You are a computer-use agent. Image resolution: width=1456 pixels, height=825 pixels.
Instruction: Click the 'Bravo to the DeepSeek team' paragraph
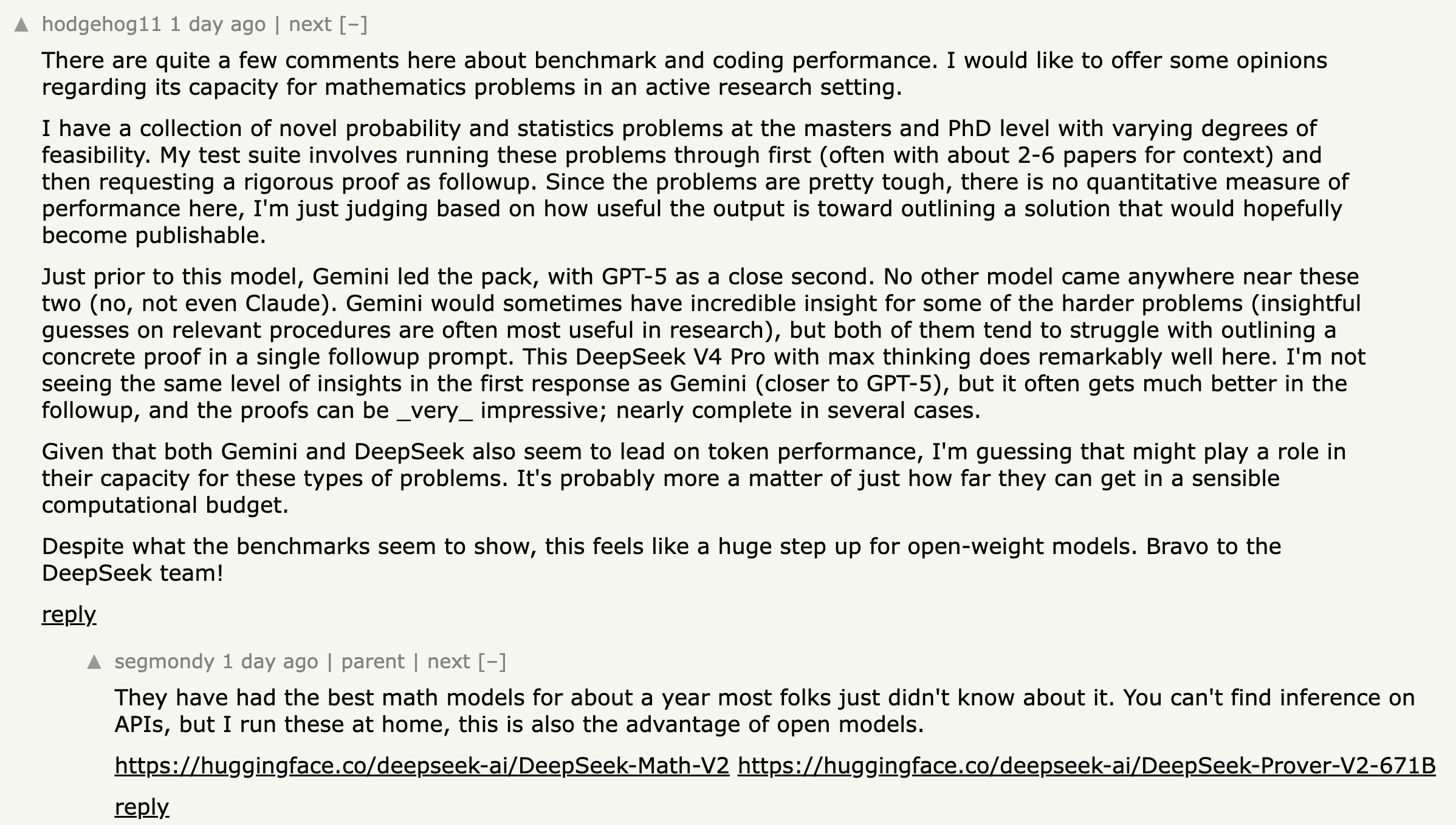tap(662, 560)
